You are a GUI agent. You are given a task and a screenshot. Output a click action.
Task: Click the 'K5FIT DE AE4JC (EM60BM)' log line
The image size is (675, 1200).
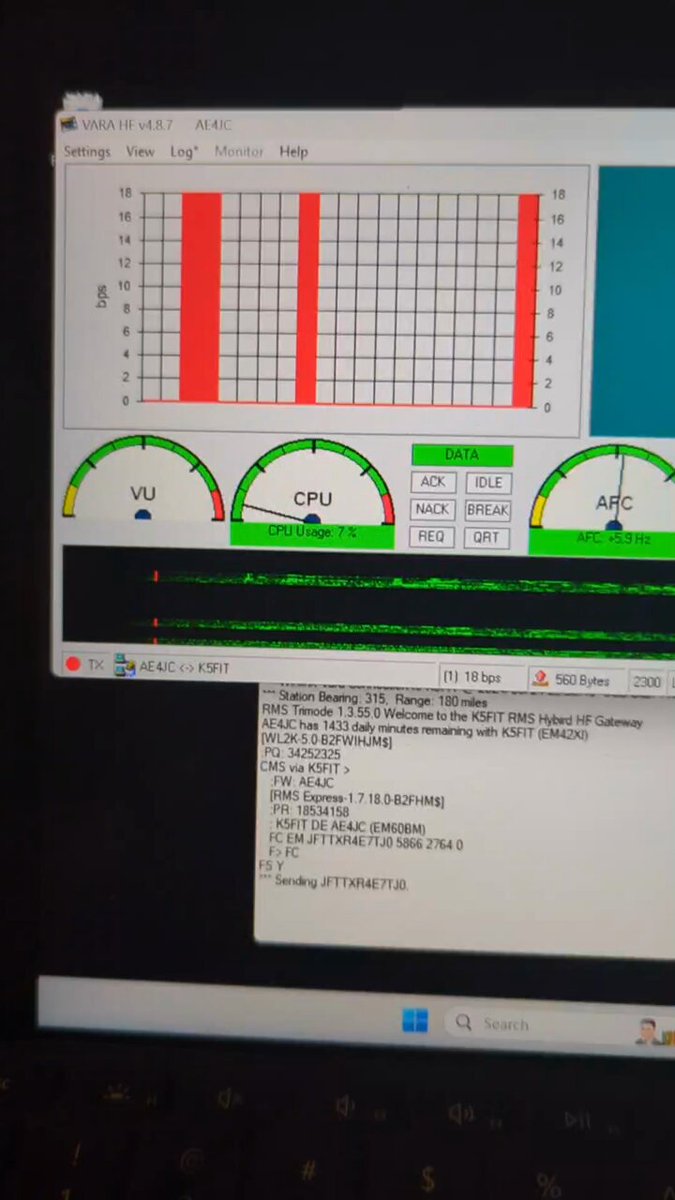pos(348,826)
